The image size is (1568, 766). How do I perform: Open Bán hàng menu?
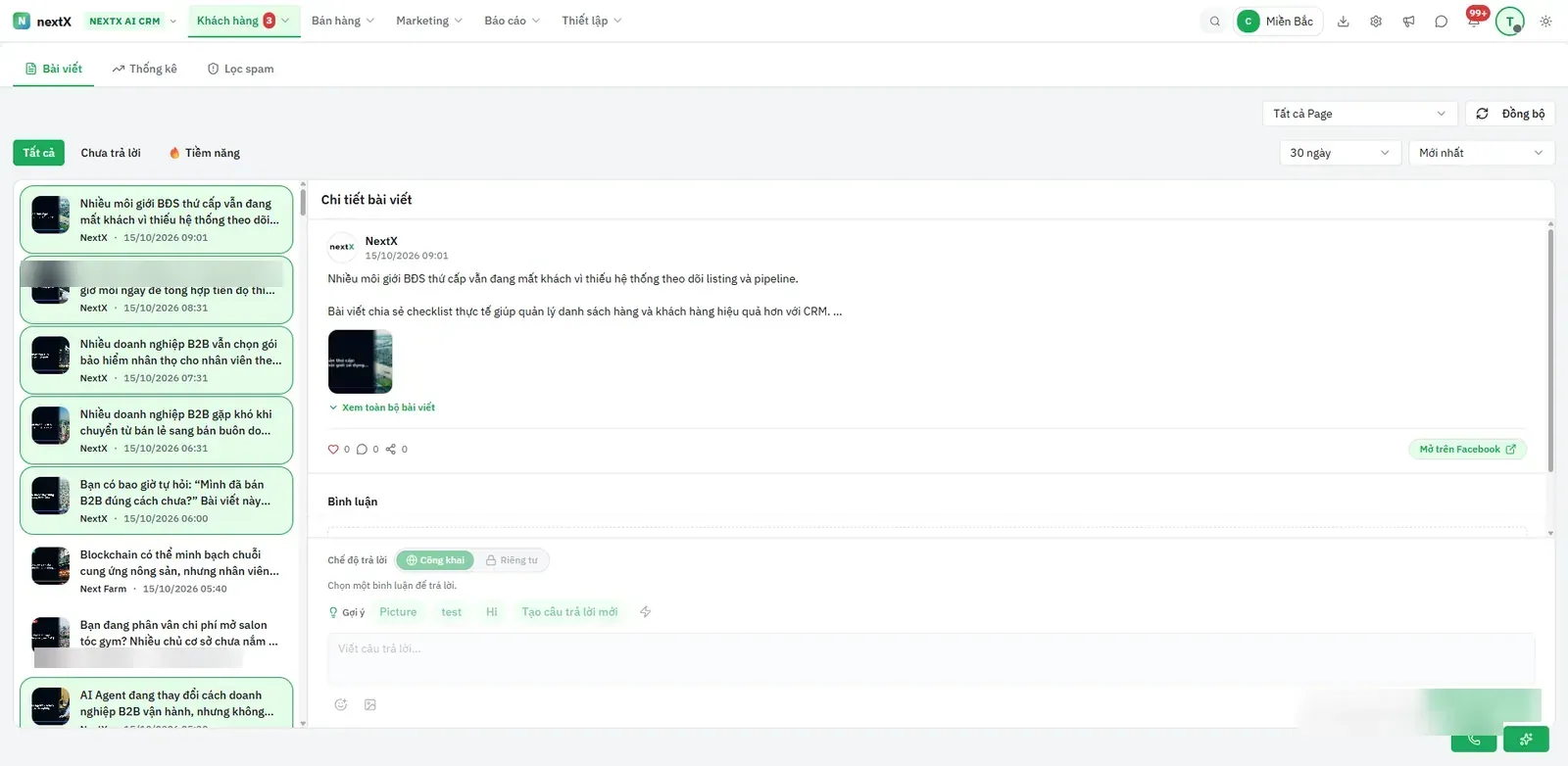[x=343, y=21]
